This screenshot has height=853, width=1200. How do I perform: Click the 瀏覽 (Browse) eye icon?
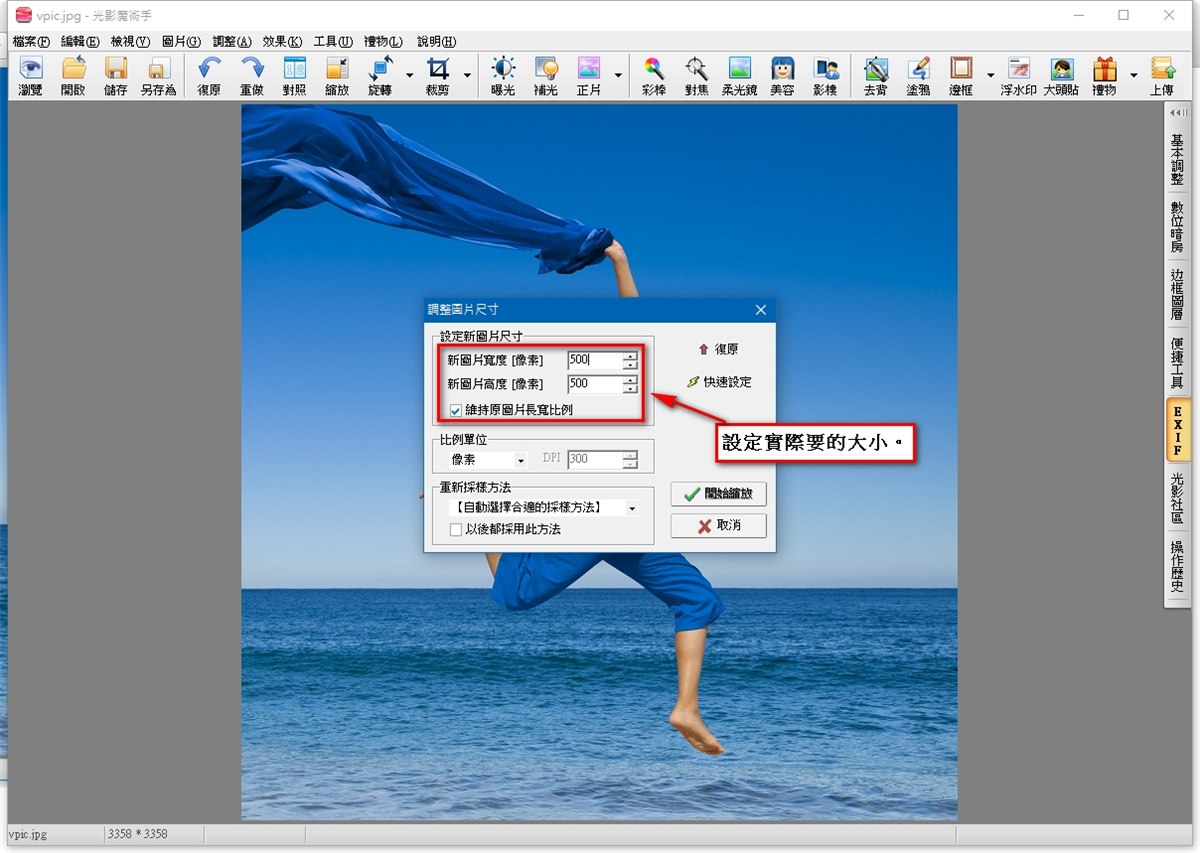click(x=31, y=75)
